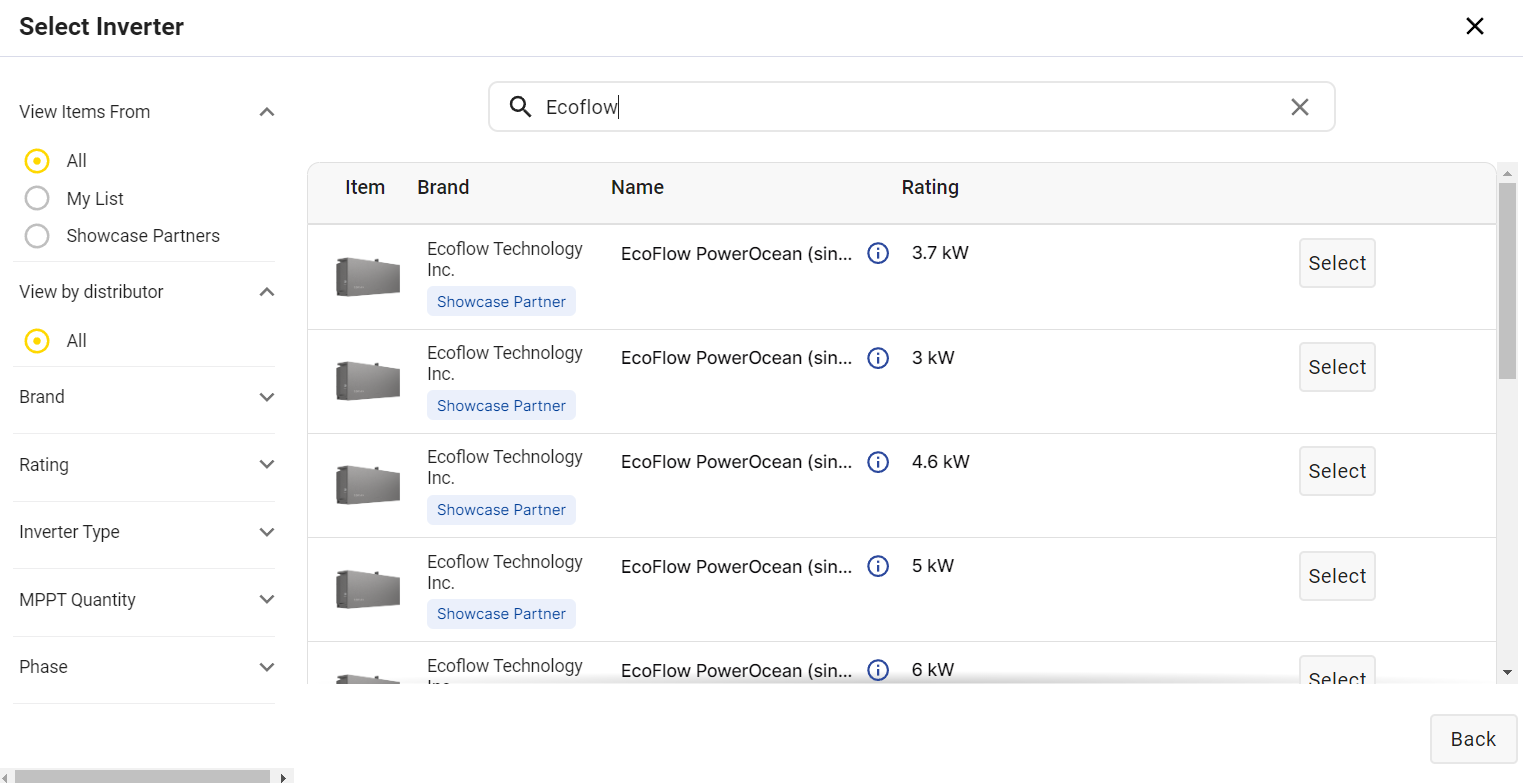The image size is (1523, 783).
Task: Click the sidebar horizontal scrollbar thumb
Action: (142, 776)
